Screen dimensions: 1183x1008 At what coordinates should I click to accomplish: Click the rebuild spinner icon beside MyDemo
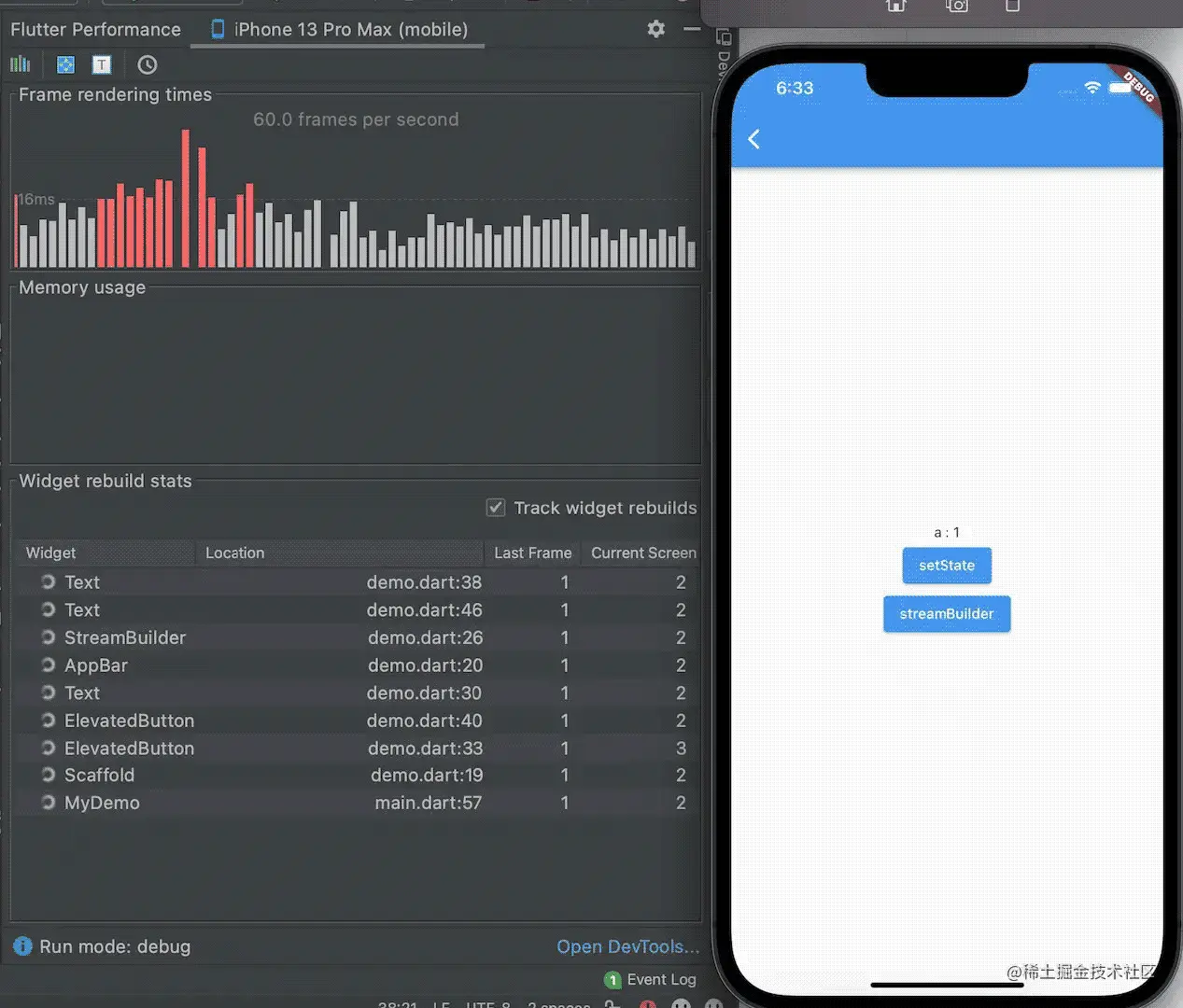49,803
